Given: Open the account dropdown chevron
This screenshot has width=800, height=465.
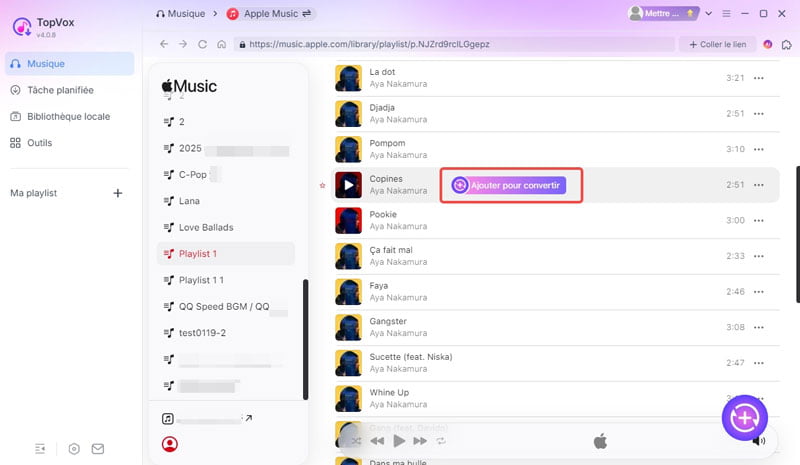Looking at the screenshot, I should coord(708,14).
